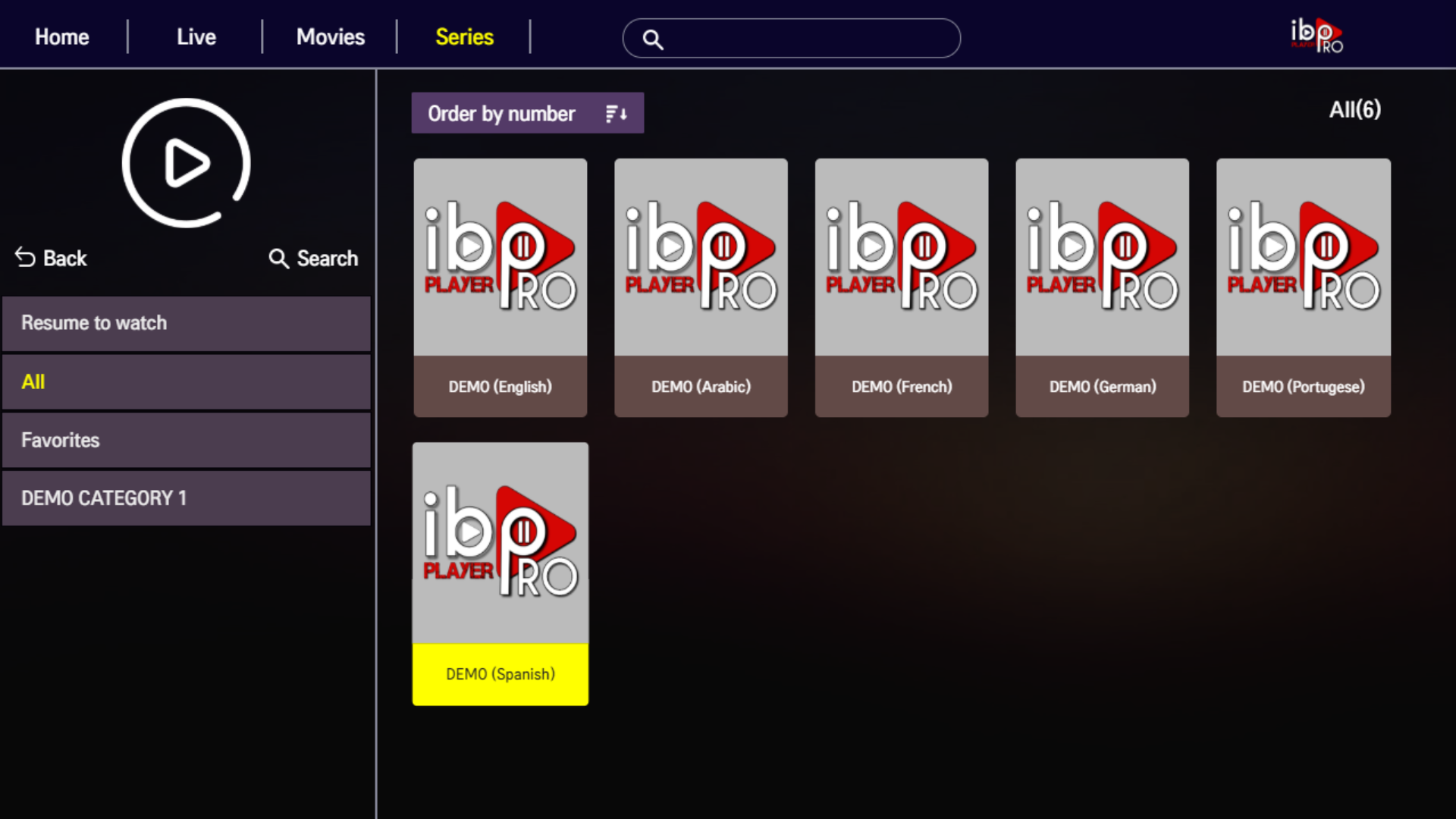Screen dimensions: 1456x819
Task: Click the sidebar Search magnifier icon
Action: point(278,259)
